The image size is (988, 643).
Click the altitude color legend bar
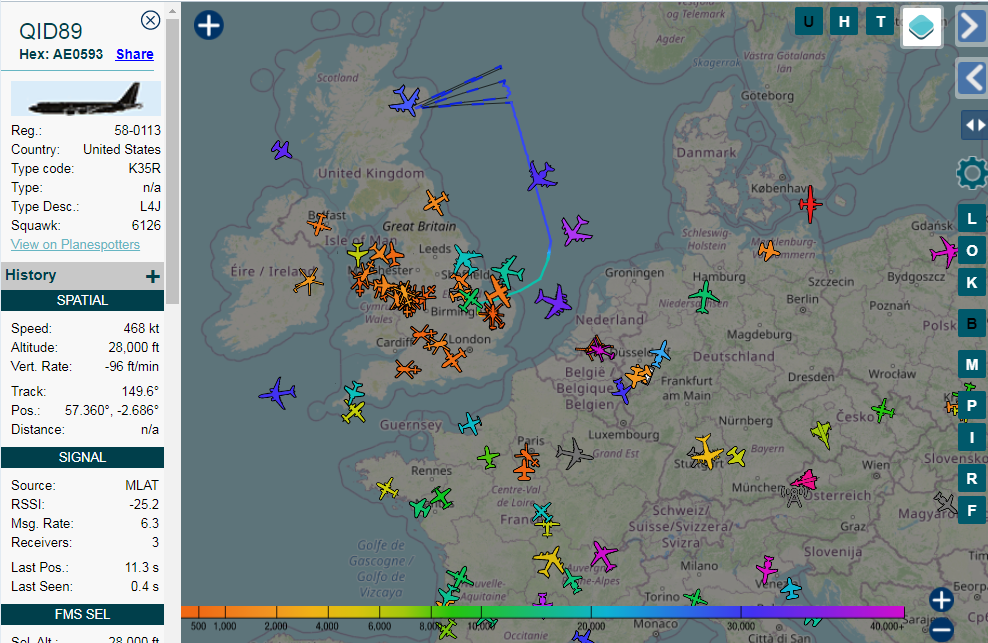[x=543, y=611]
